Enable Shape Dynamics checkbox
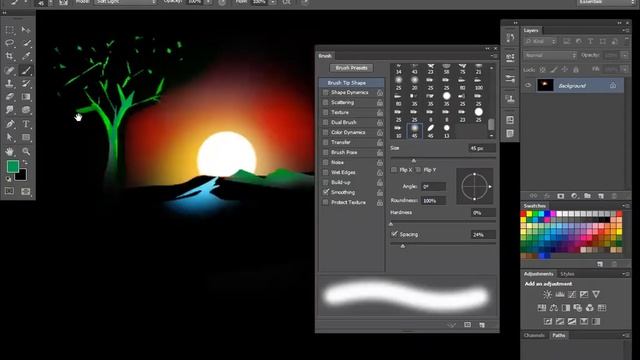 (325, 93)
